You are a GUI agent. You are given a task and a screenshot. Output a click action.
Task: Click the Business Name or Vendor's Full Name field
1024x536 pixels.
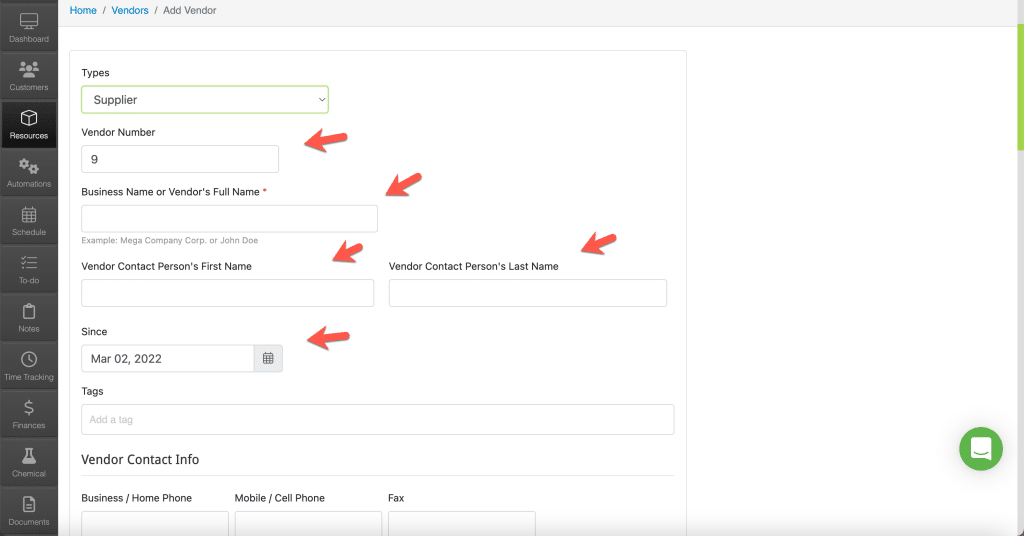pyautogui.click(x=229, y=219)
